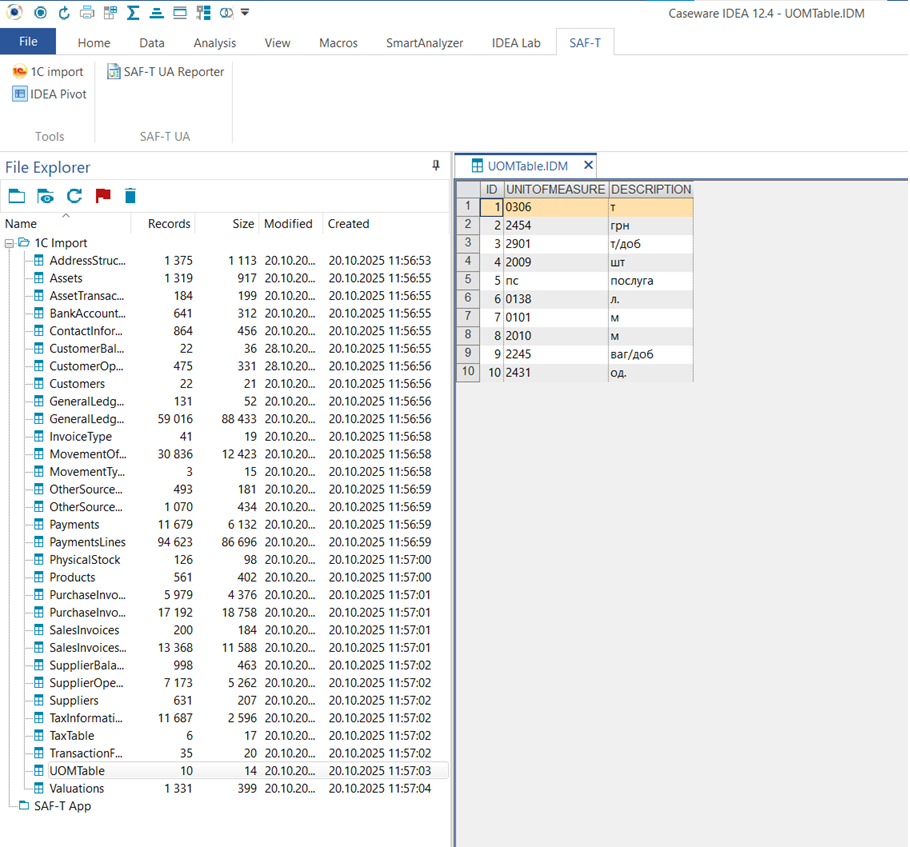Select the Customers database in the tree

tap(77, 384)
